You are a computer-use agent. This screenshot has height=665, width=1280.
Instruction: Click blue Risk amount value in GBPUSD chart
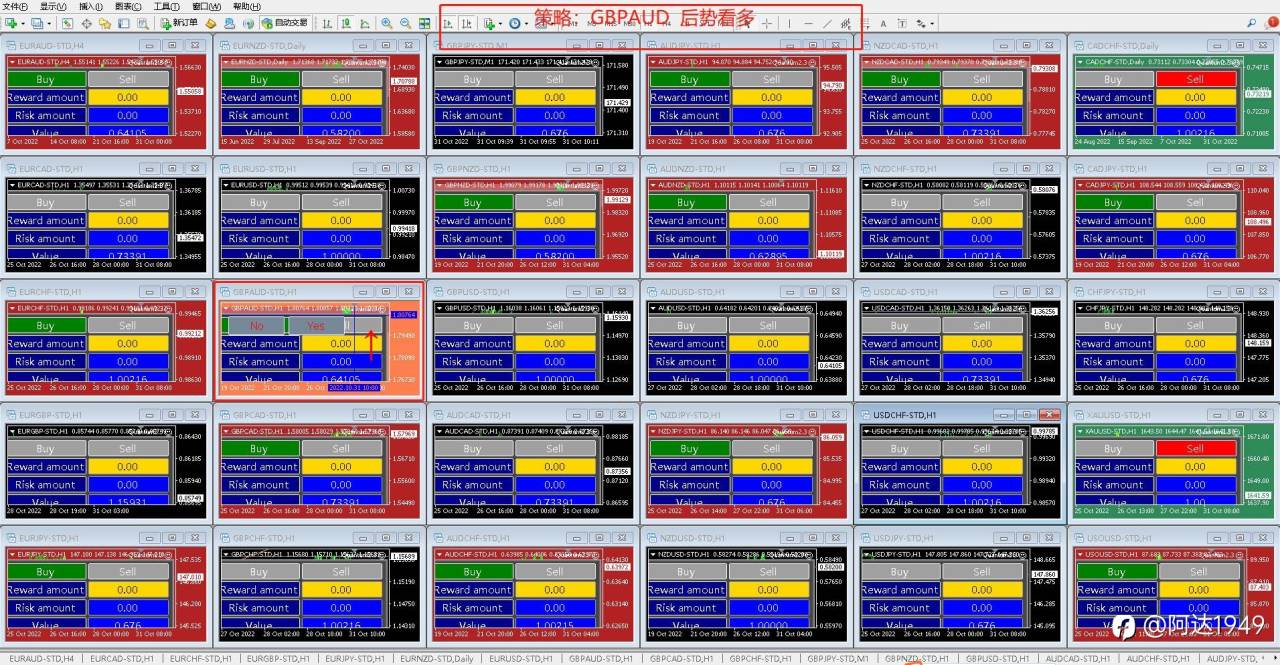(555, 361)
